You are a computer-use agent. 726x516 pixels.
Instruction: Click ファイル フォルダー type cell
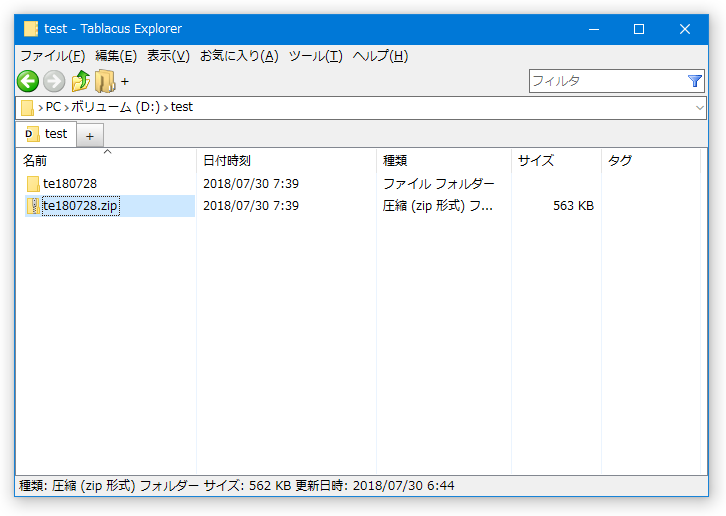pos(438,184)
